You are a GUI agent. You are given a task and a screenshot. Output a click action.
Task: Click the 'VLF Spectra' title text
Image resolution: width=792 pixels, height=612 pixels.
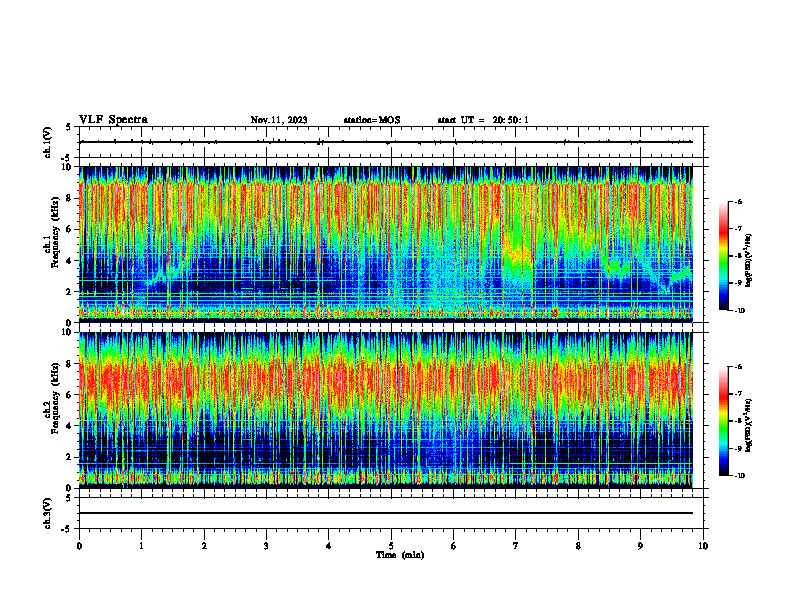[114, 120]
